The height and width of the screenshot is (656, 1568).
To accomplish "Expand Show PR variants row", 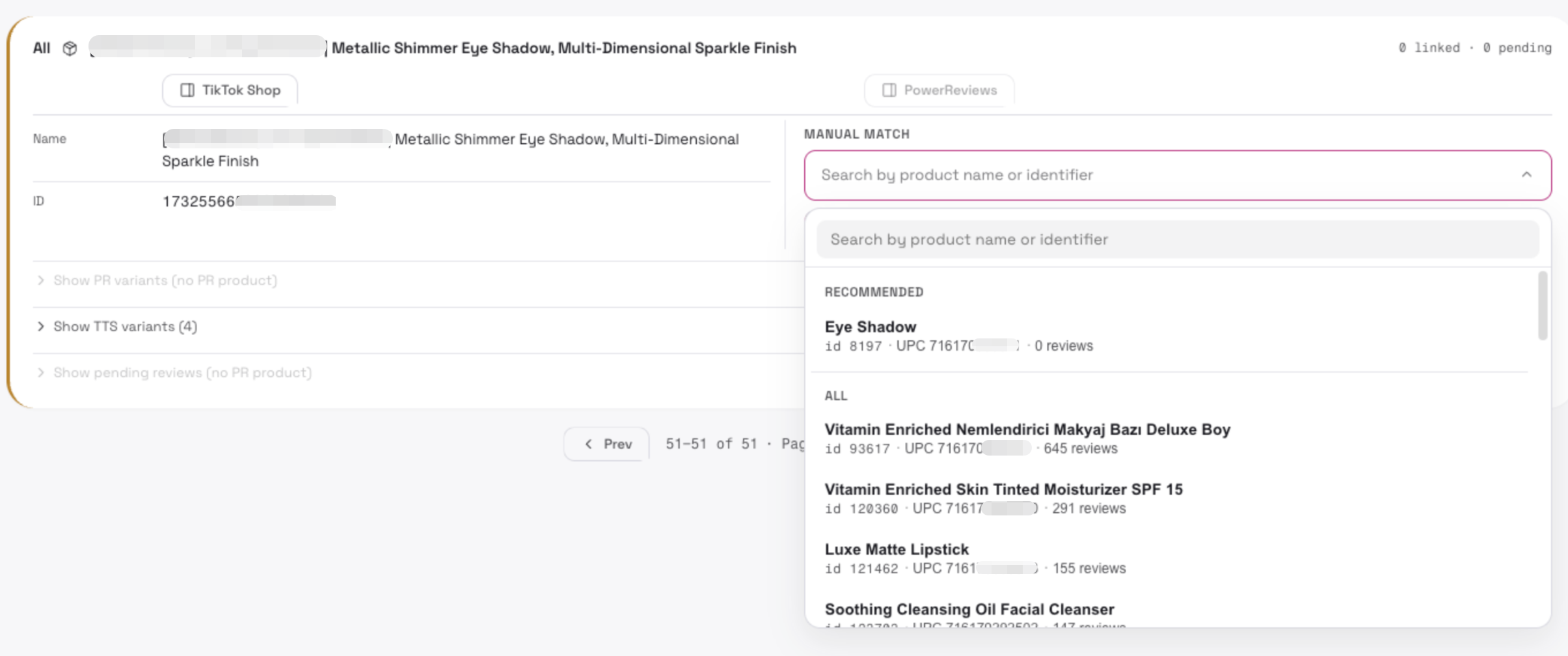I will click(157, 280).
